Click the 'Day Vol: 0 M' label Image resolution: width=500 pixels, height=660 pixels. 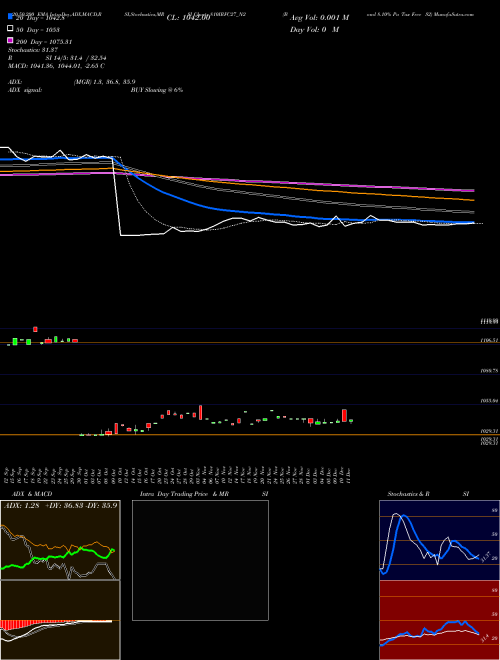(x=314, y=29)
